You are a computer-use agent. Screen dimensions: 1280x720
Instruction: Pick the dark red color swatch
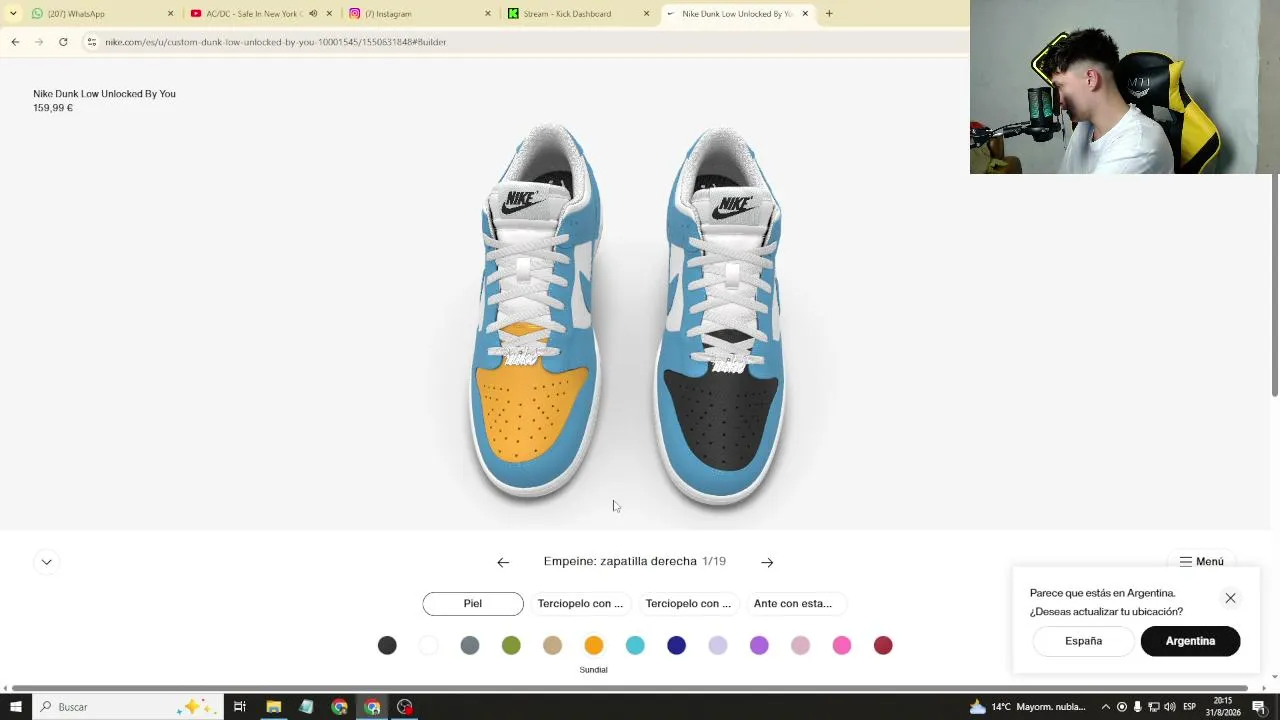tap(883, 646)
